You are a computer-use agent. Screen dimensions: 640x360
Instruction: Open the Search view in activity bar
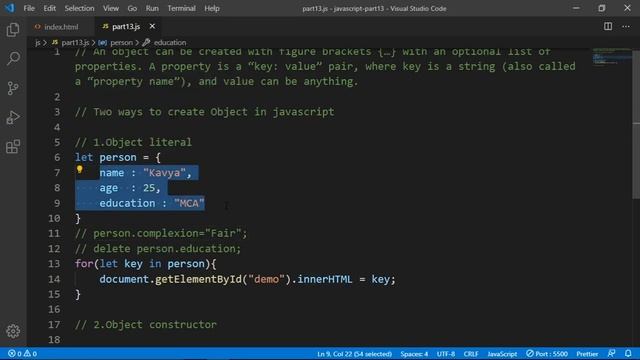pos(13,59)
